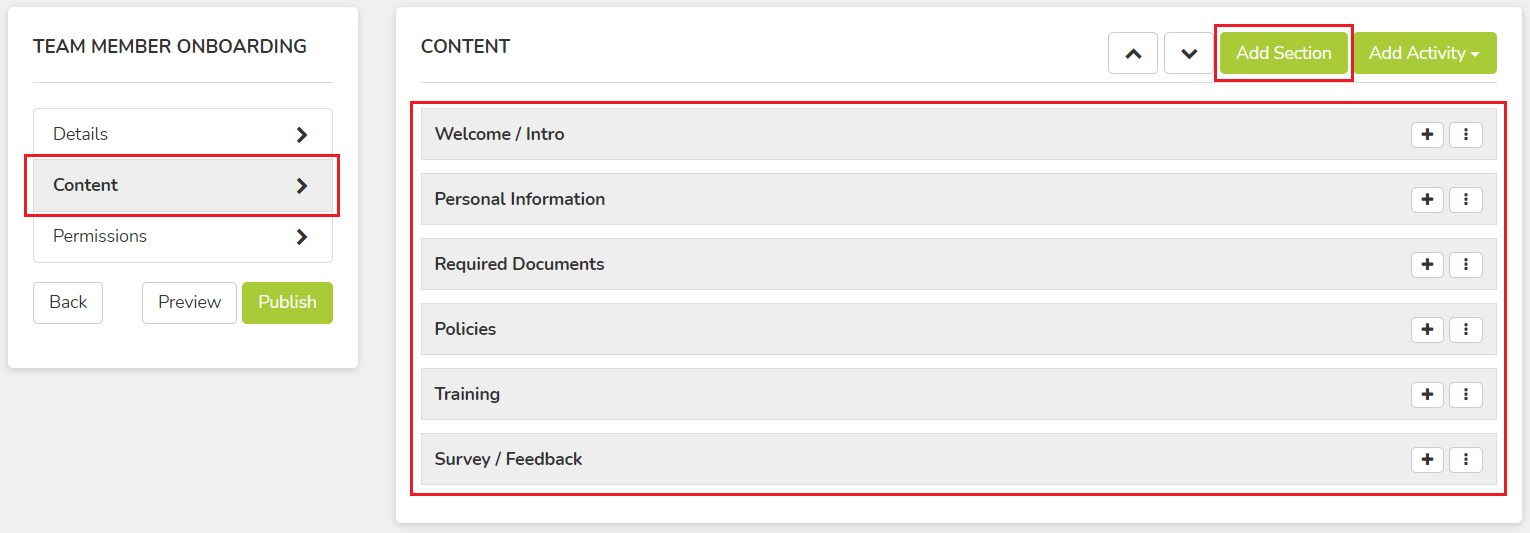This screenshot has width=1530, height=533.
Task: Click the plus icon on Survey / Feedback
Action: pyautogui.click(x=1427, y=460)
